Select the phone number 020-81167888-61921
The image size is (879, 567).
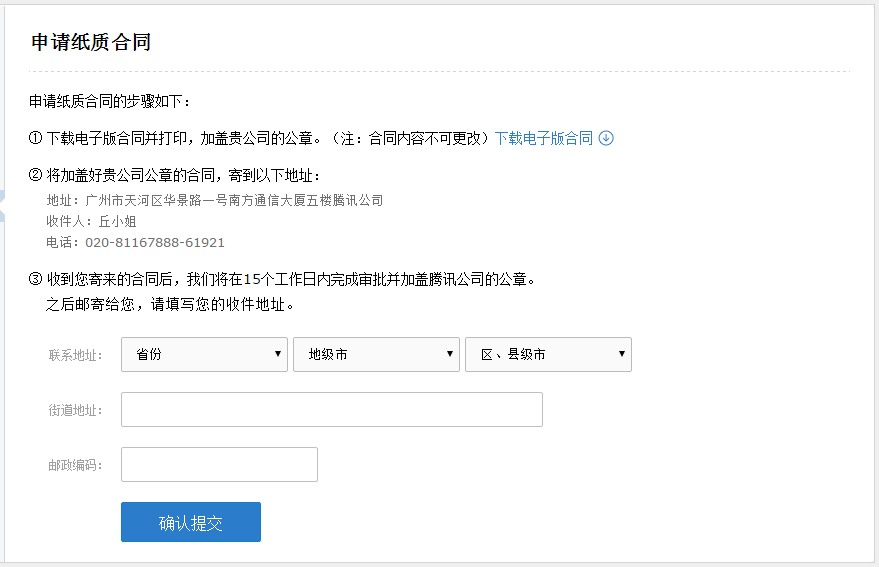point(155,242)
